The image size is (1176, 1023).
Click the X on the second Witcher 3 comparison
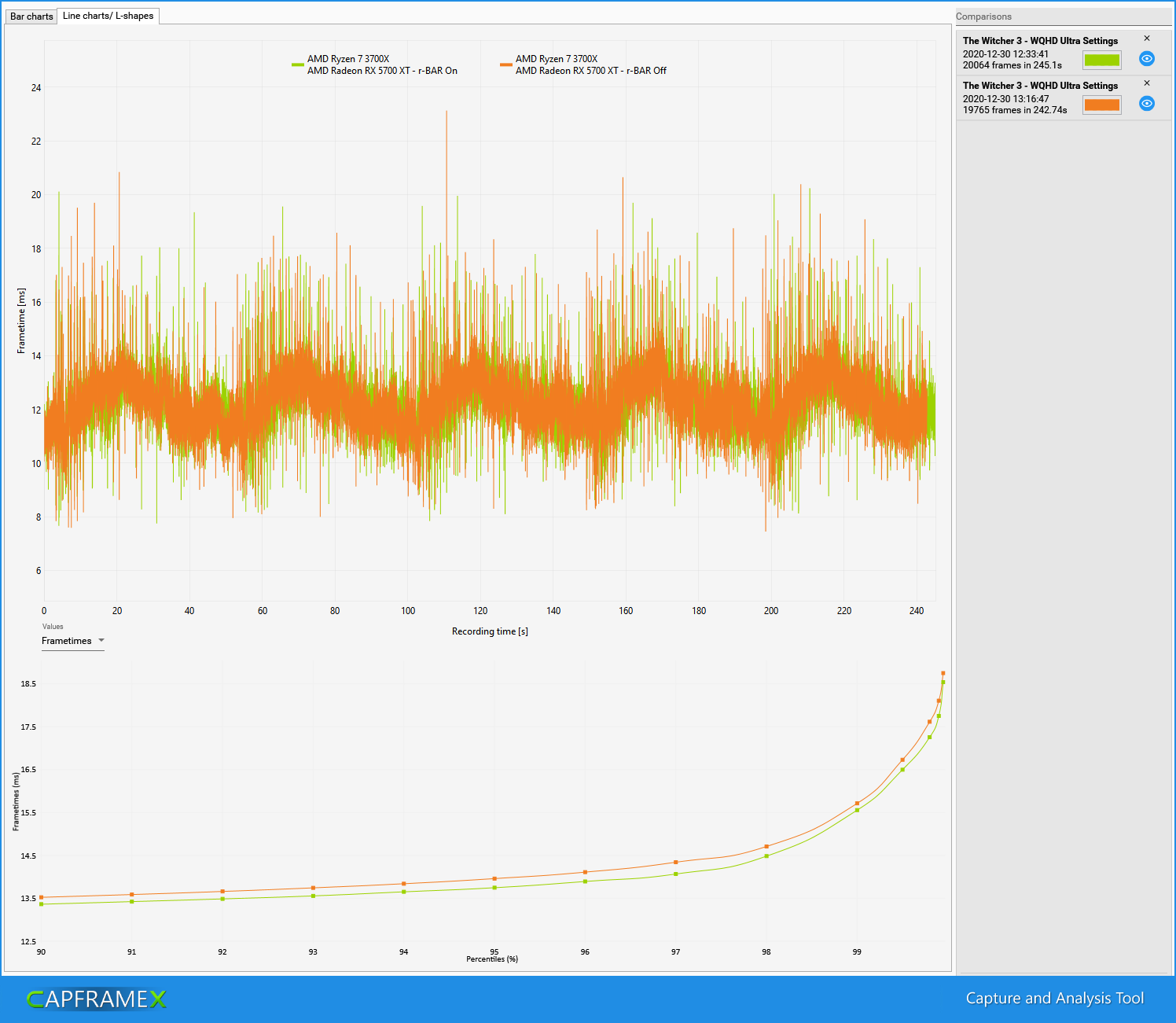click(x=1147, y=82)
